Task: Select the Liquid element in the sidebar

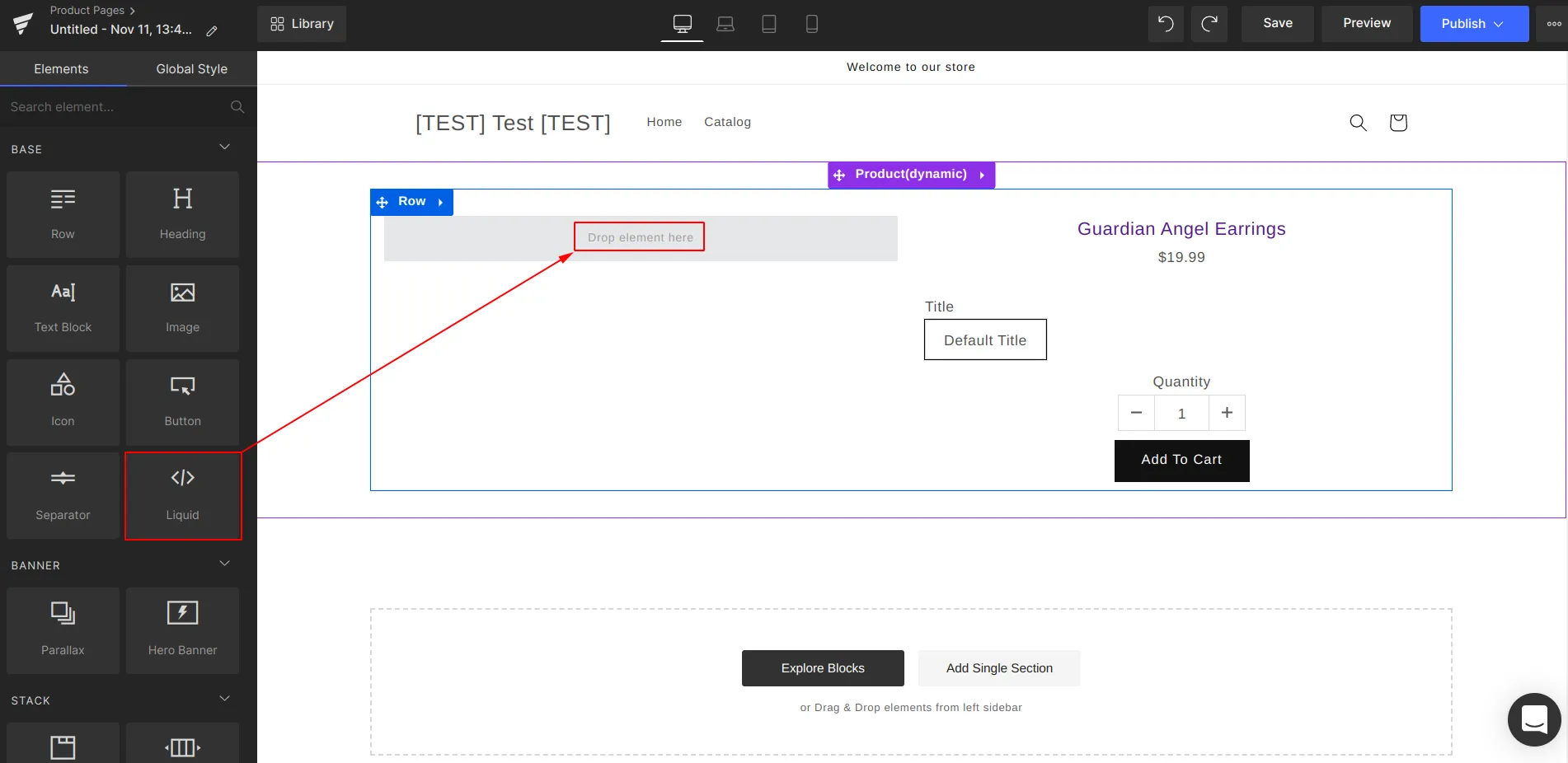Action: click(182, 493)
